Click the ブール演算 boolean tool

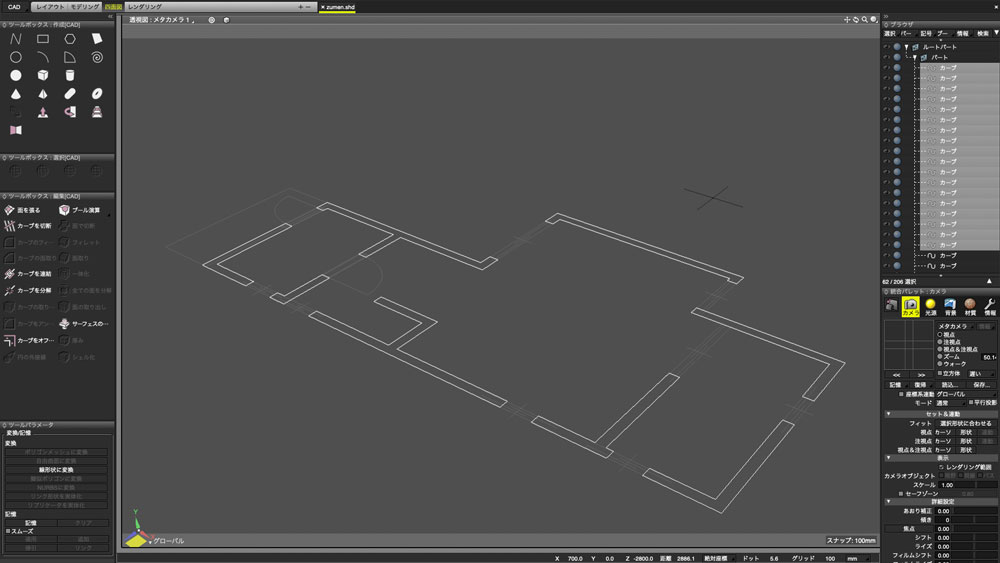click(80, 210)
